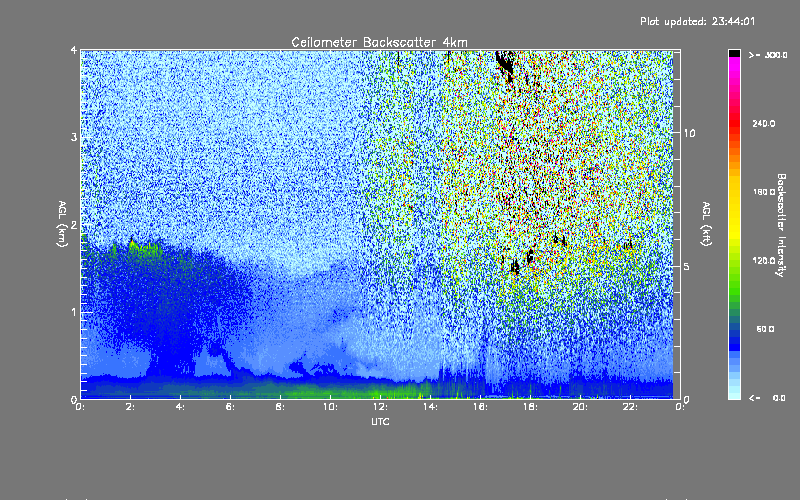Click the '<= 0.0' colorbar minimum label
The width and height of the screenshot is (800, 500).
coord(767,398)
